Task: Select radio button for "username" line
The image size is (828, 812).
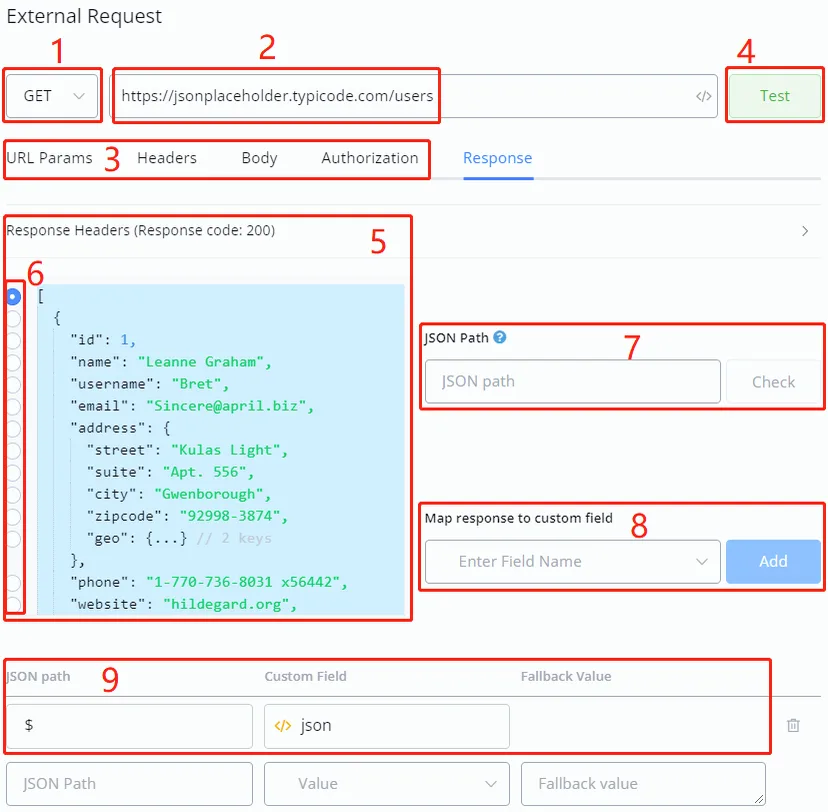Action: click(x=13, y=385)
